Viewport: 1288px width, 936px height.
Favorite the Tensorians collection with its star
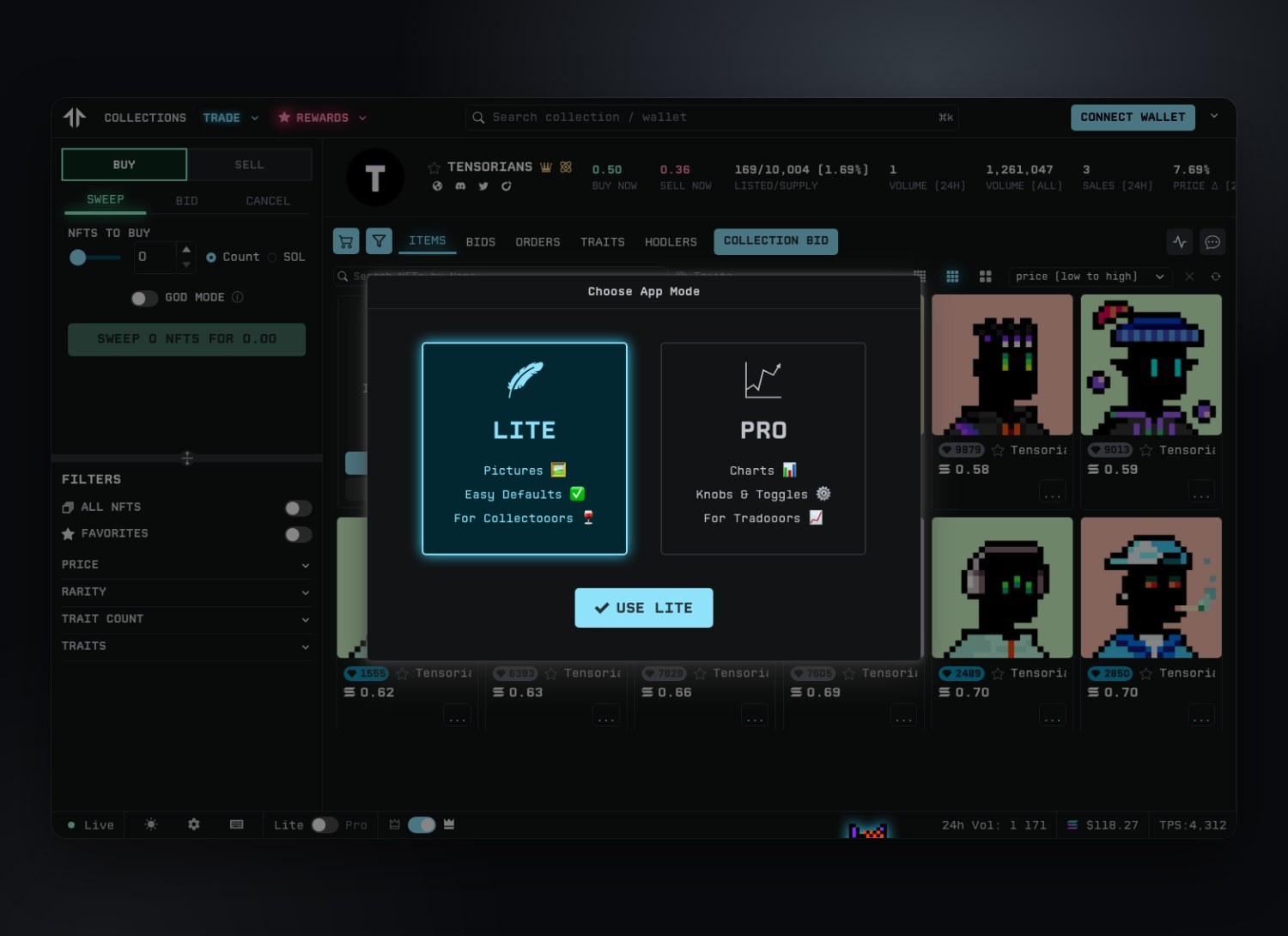pyautogui.click(x=434, y=167)
